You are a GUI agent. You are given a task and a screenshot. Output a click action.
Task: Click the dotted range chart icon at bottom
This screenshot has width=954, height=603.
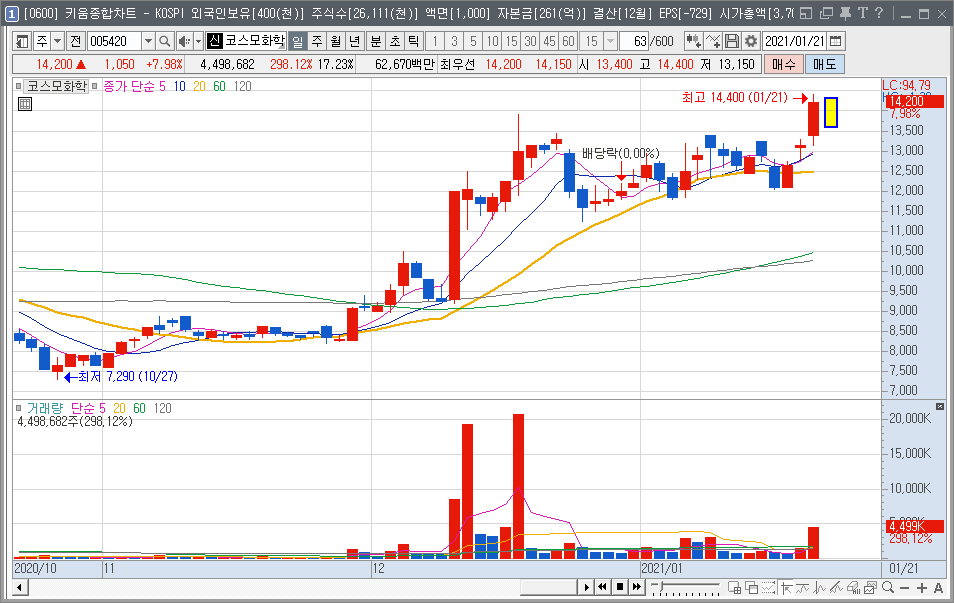(769, 587)
